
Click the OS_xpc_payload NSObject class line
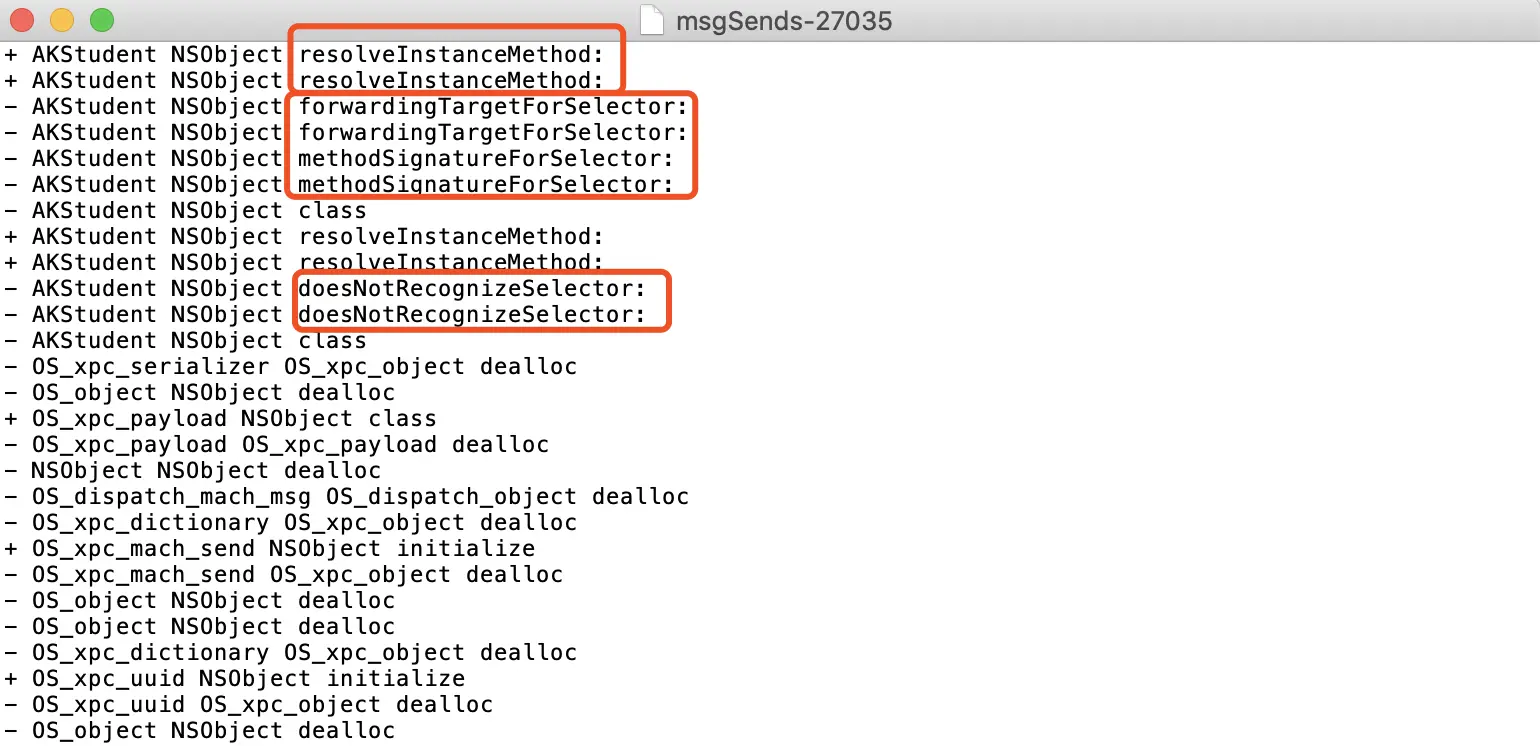click(221, 418)
